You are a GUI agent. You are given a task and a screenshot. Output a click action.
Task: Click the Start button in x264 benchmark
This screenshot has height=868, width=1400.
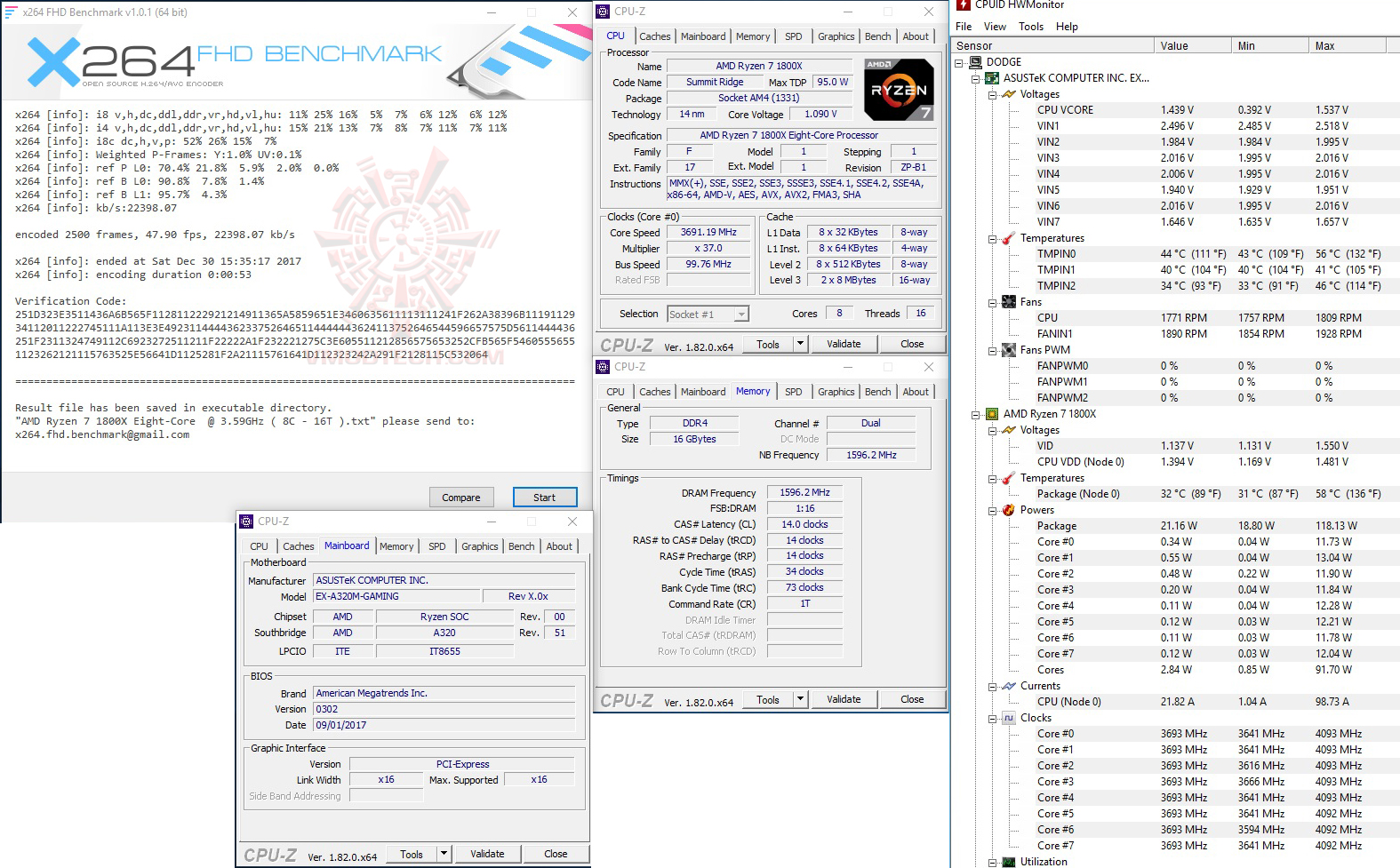(x=545, y=498)
